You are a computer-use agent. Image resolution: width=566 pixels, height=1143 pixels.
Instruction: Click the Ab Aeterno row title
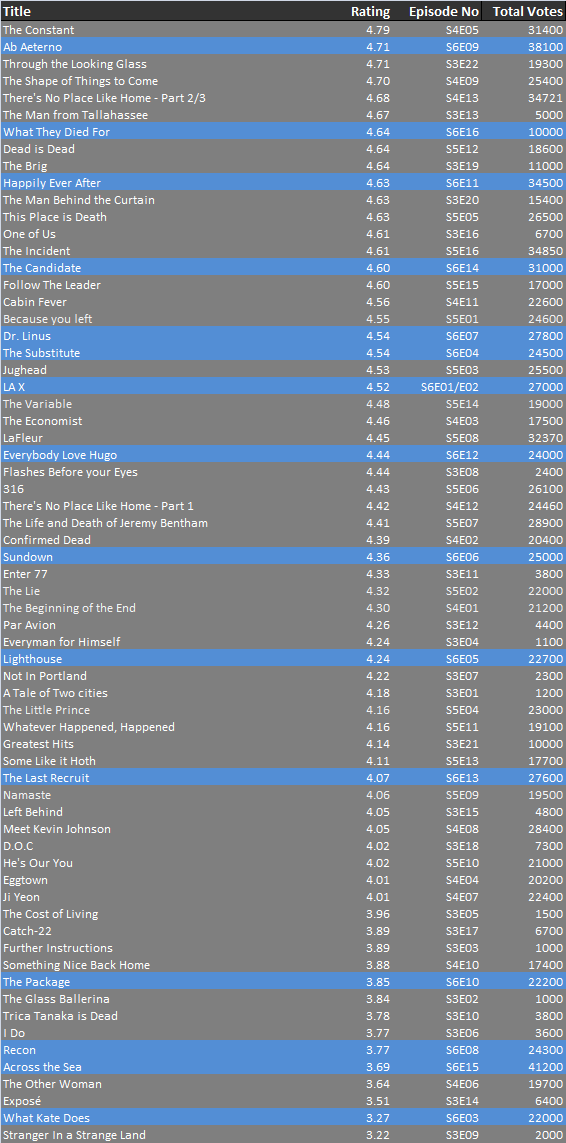33,47
